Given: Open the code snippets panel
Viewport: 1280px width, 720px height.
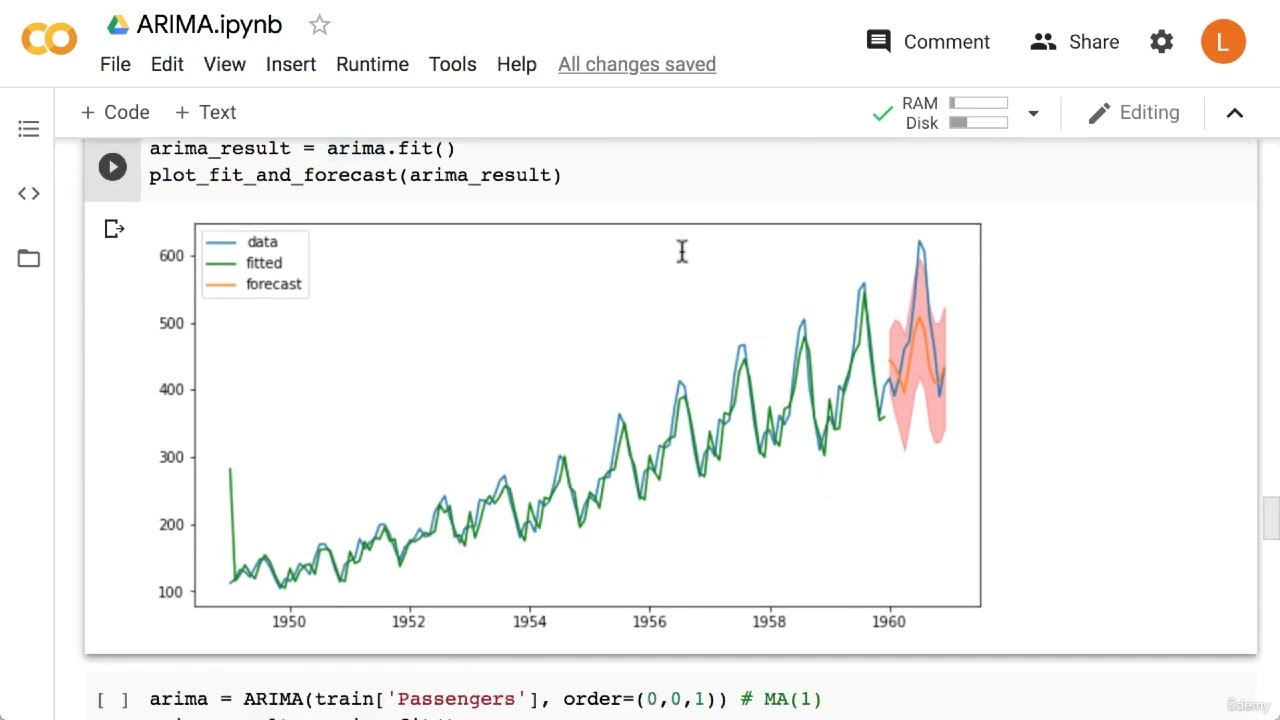Looking at the screenshot, I should (28, 193).
